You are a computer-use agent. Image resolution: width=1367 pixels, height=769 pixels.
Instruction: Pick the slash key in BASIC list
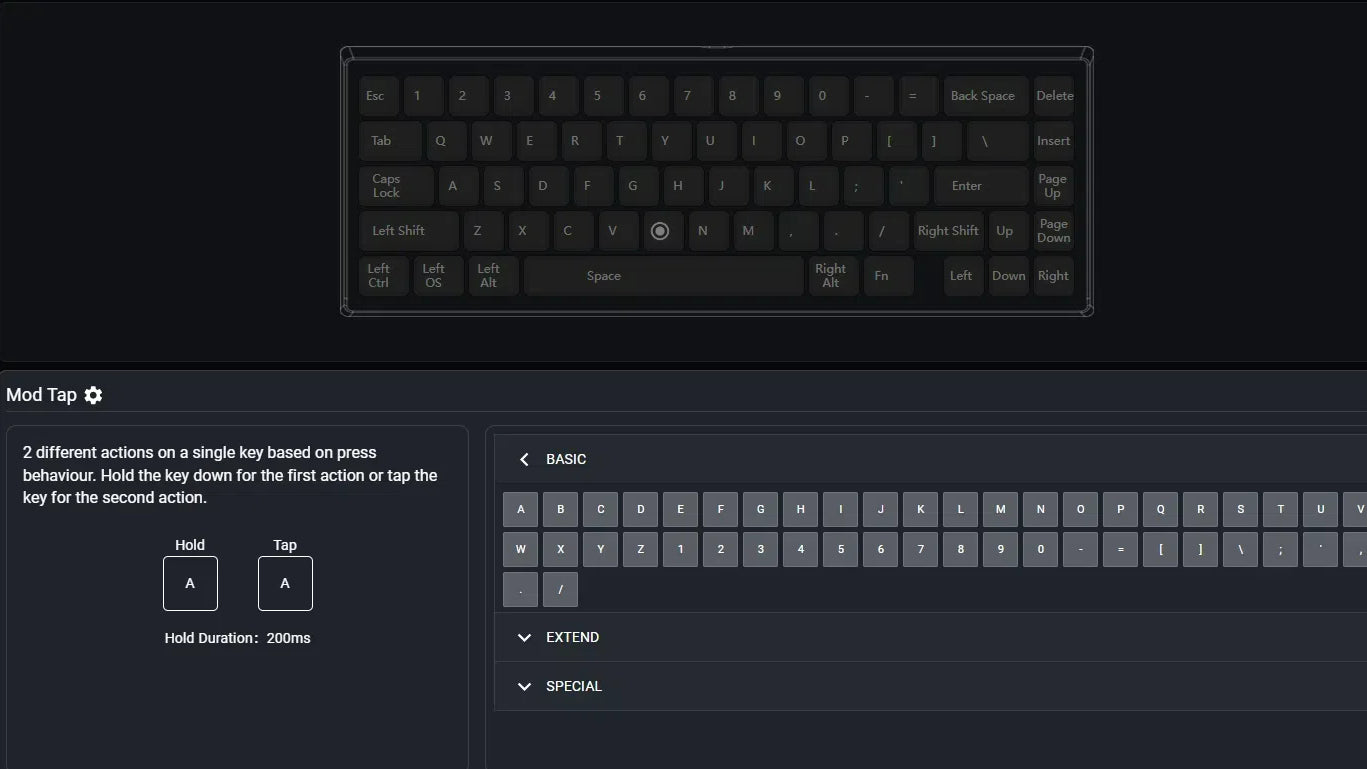click(560, 589)
